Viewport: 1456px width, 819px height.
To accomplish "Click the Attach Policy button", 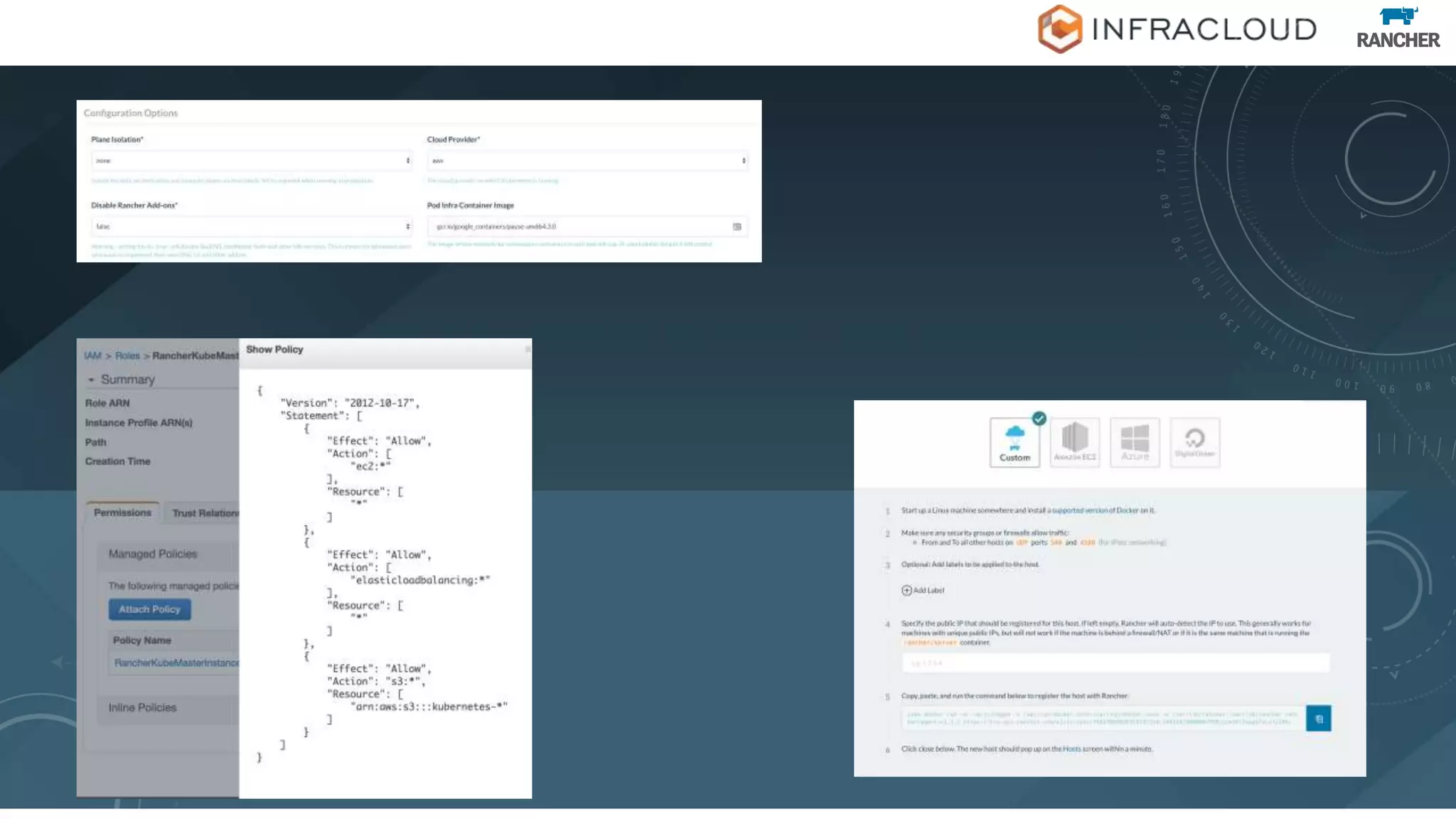I will 149,609.
